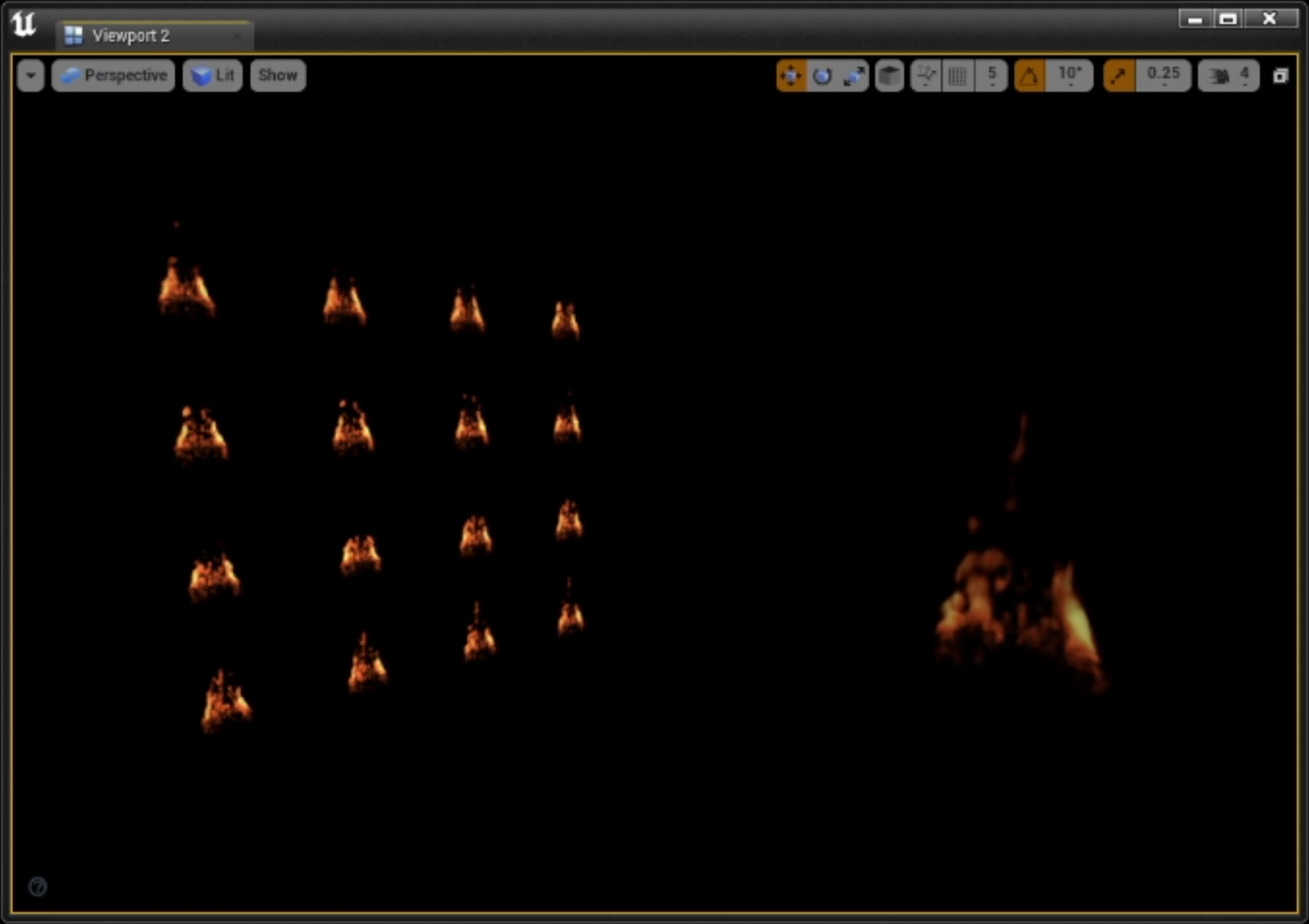
Task: Click the Lit view mode button
Action: click(x=213, y=75)
